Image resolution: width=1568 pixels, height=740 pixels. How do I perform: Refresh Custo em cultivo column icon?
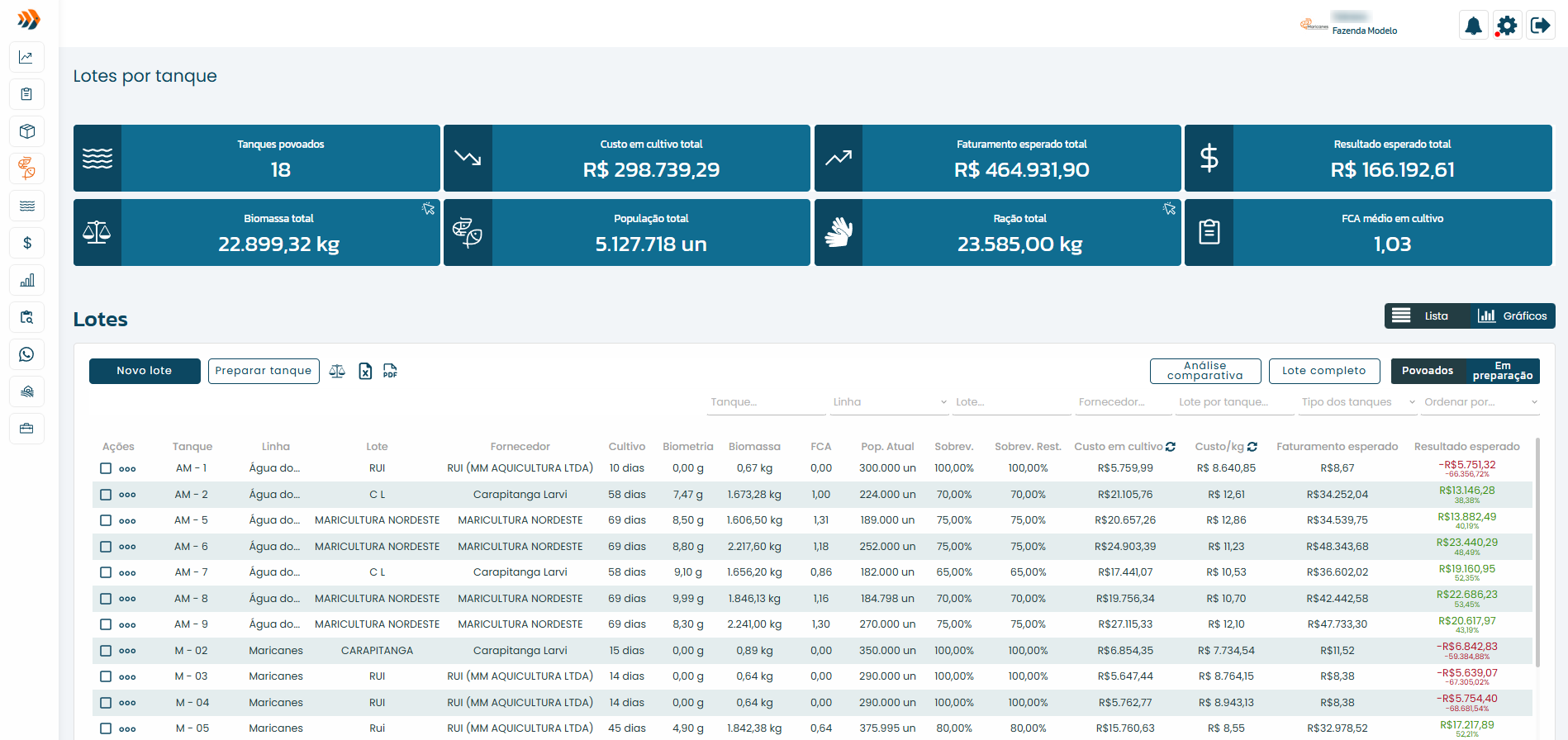click(x=1171, y=447)
